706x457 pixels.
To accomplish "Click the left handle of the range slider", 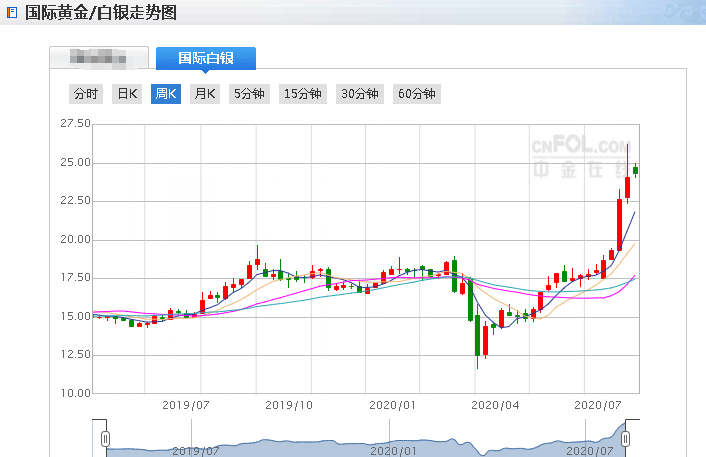I will 105,438.
